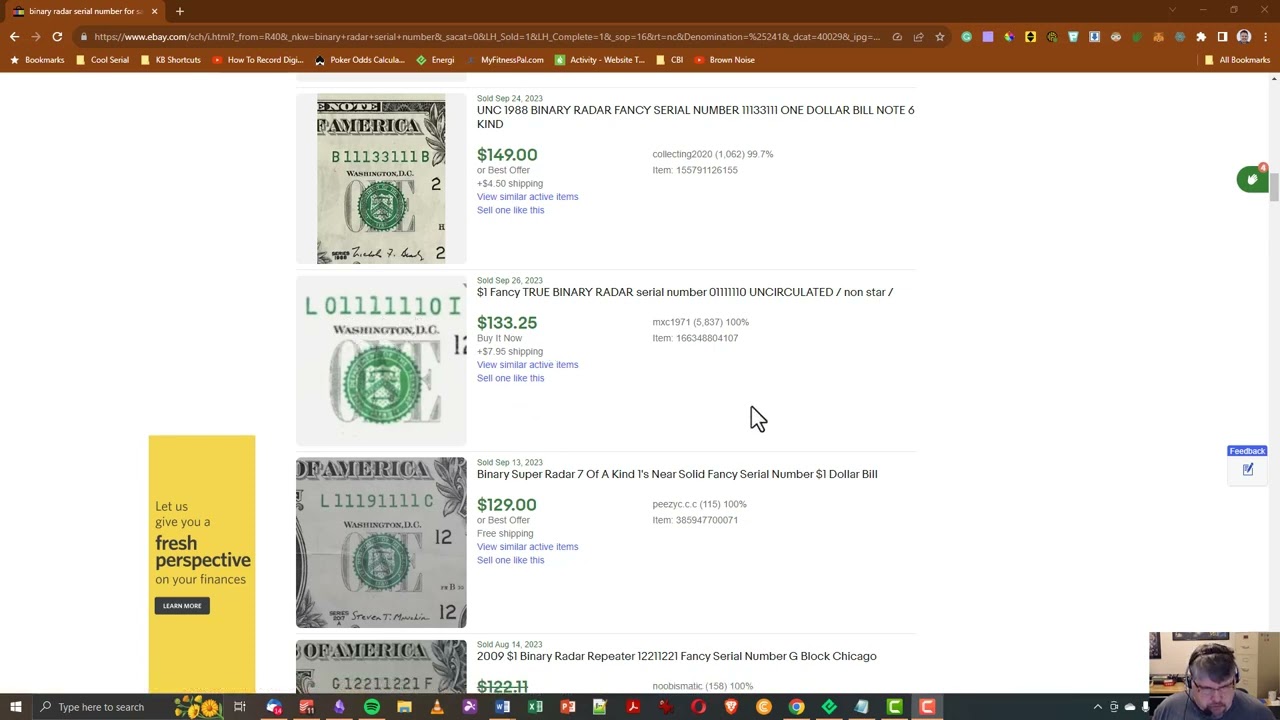
Task: Click seller peezyc.c feedback text
Action: click(x=700, y=504)
